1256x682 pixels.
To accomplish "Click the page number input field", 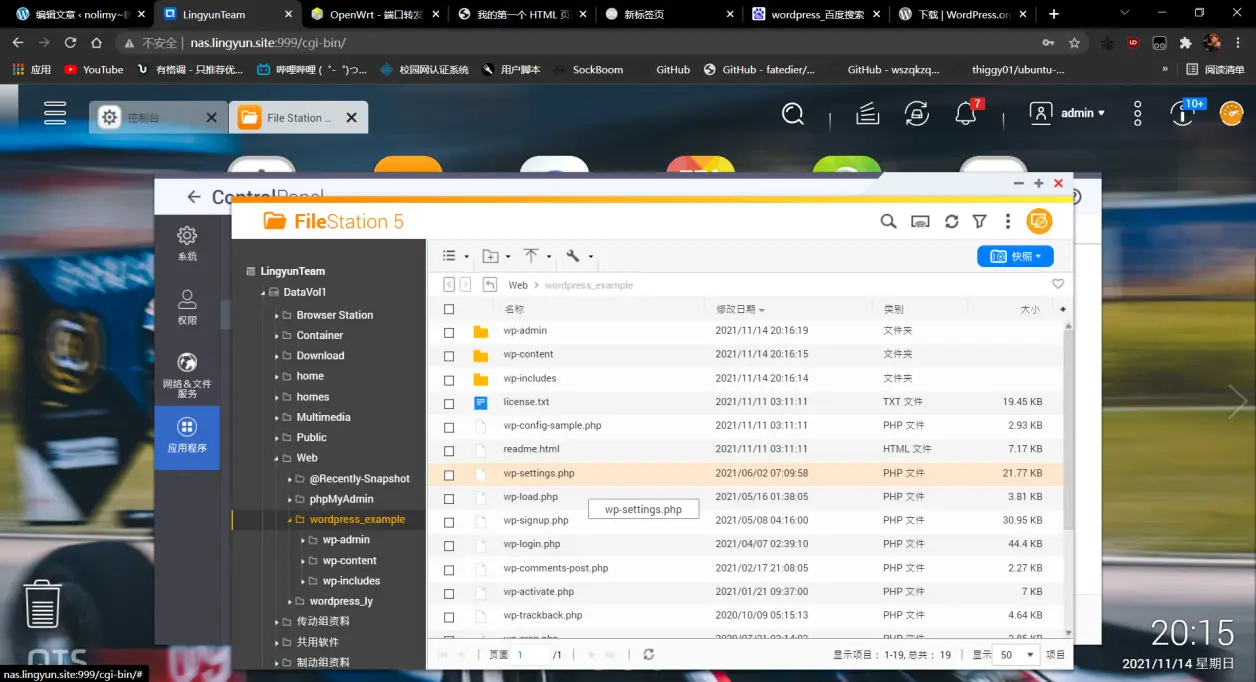I will pyautogui.click(x=532, y=655).
